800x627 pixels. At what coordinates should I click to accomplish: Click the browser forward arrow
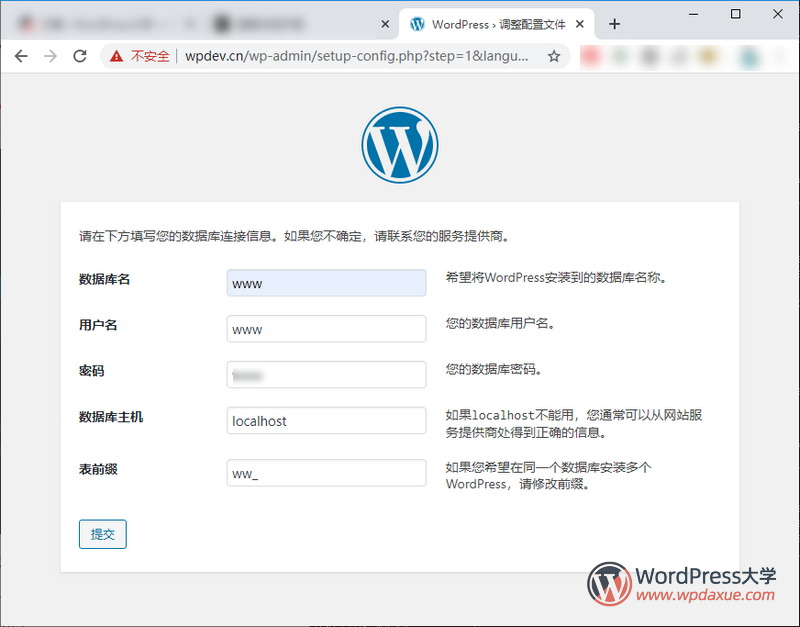[50, 57]
